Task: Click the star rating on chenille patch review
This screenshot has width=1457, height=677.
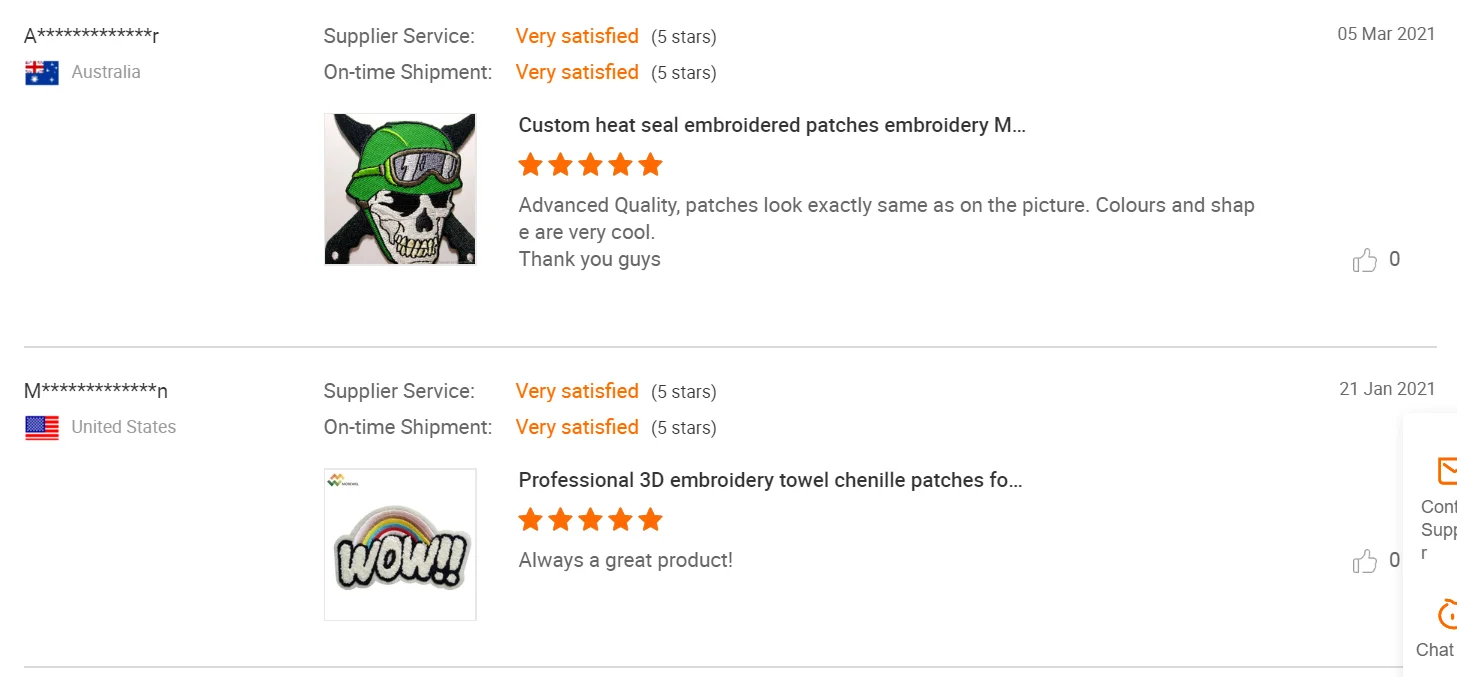Action: coord(590,519)
